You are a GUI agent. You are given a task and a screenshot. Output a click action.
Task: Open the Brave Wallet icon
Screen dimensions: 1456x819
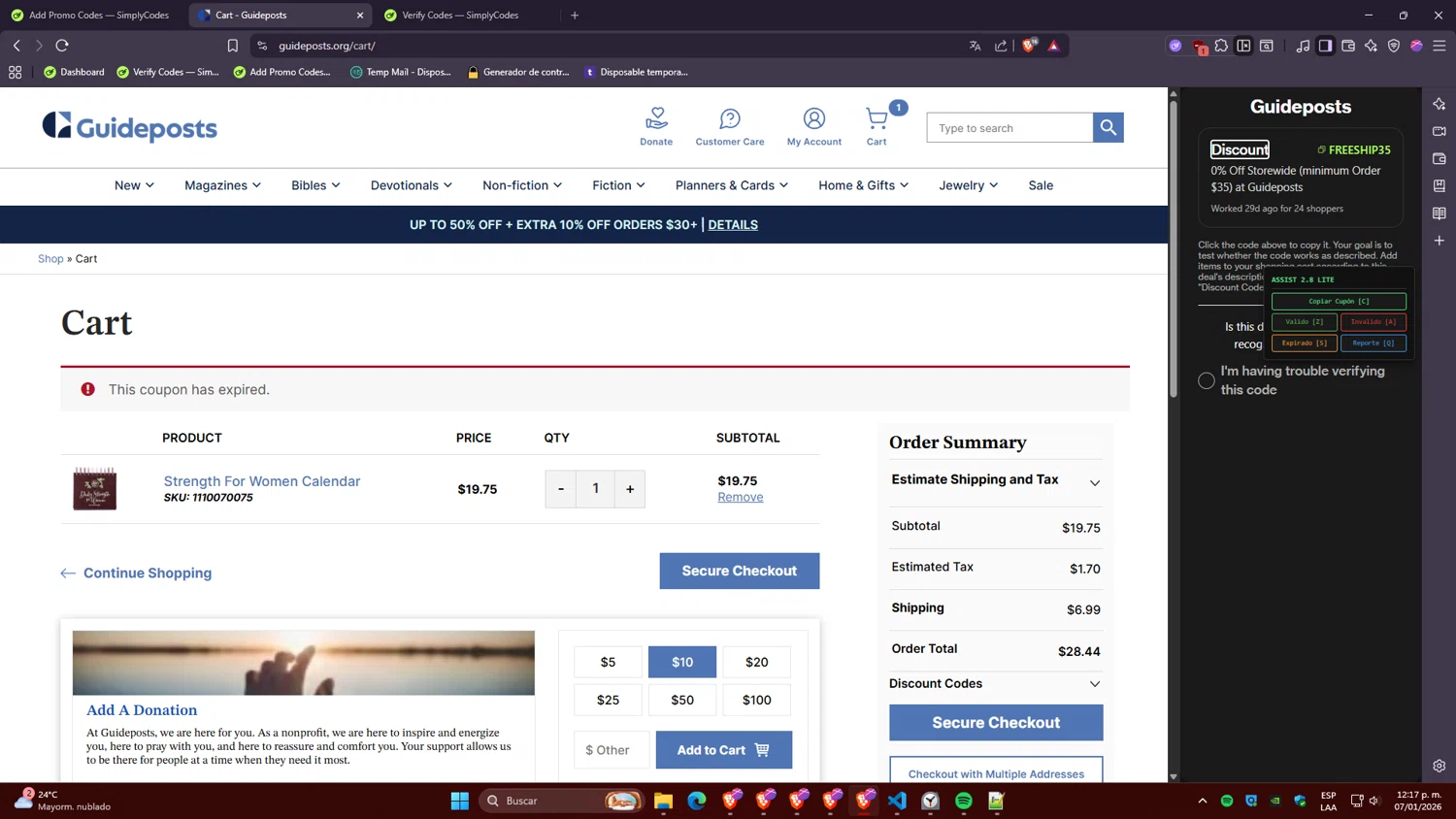[x=1348, y=46]
